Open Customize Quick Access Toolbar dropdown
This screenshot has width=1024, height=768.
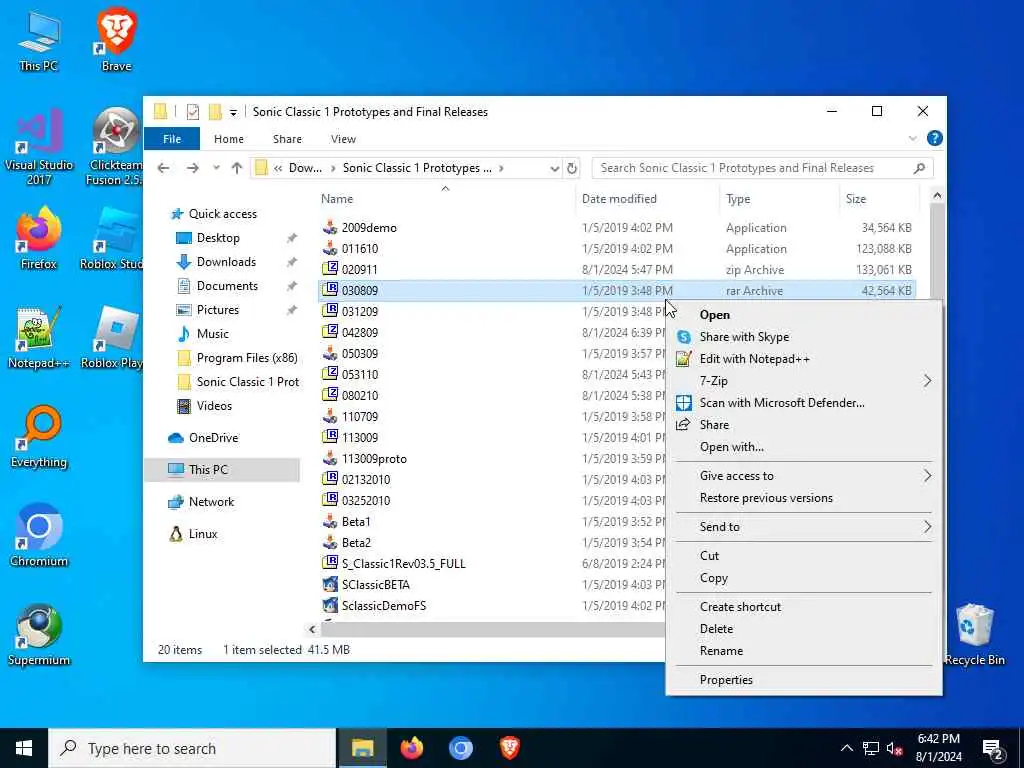click(233, 112)
